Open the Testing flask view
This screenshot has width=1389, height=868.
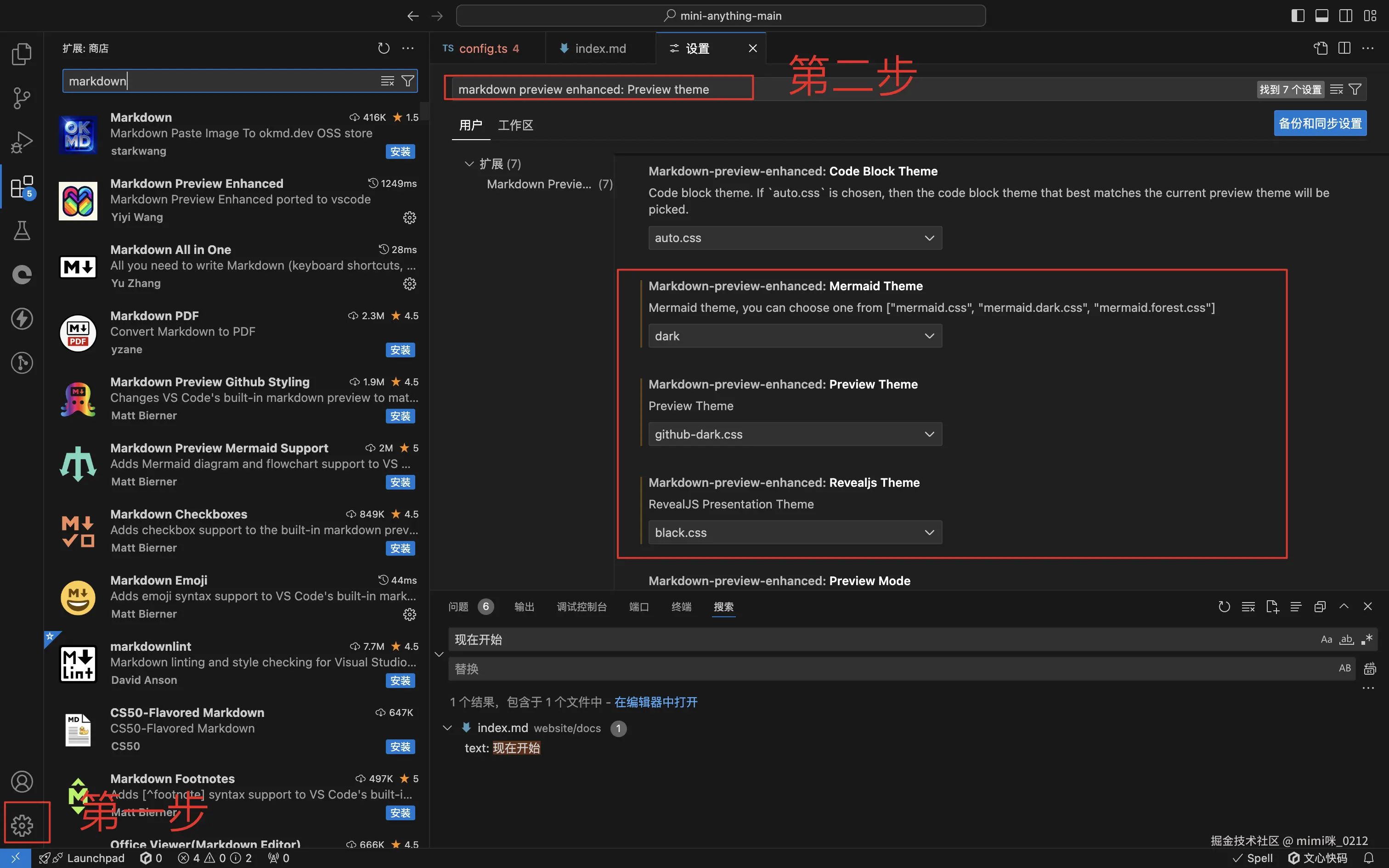point(22,231)
